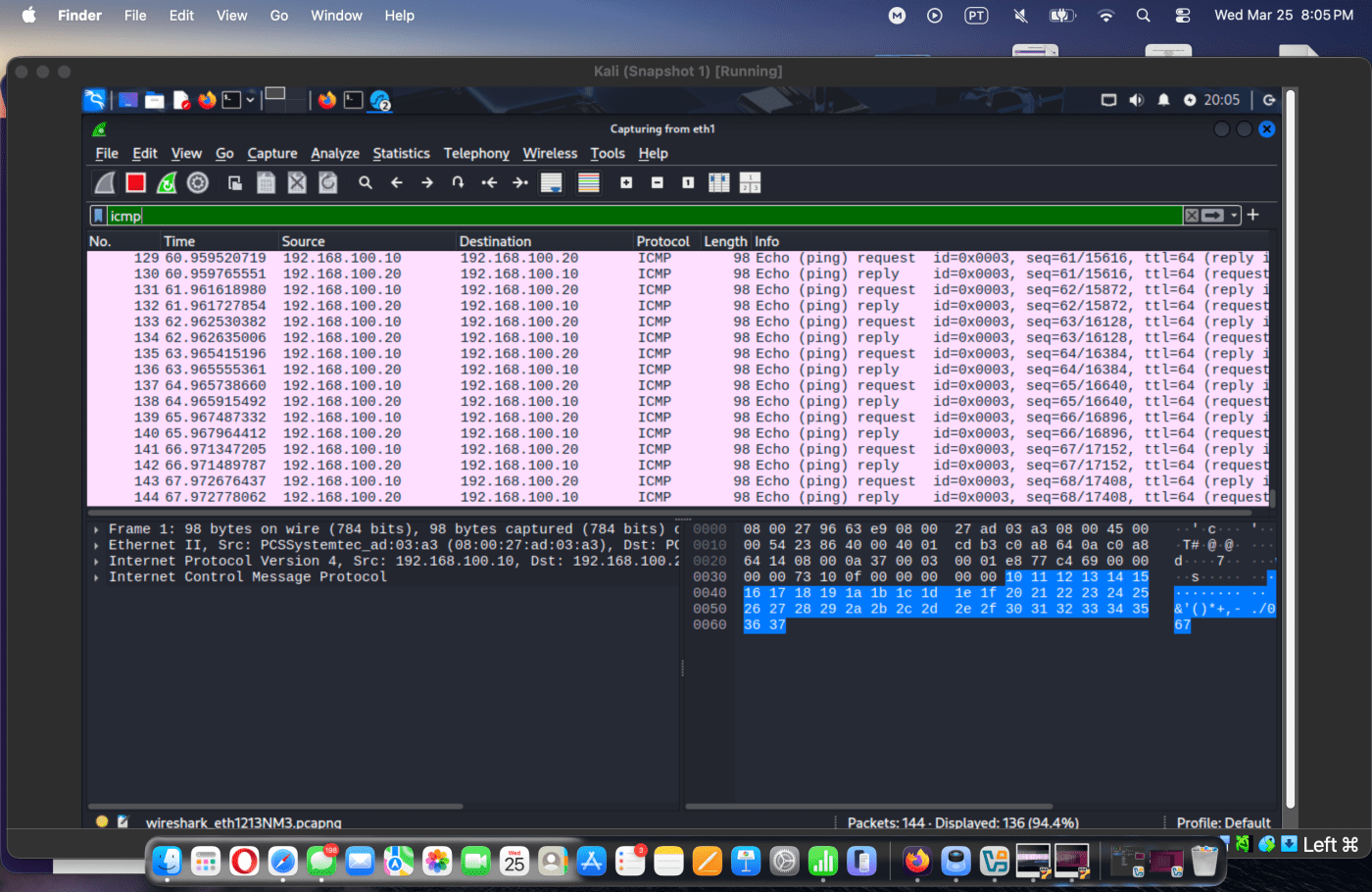This screenshot has width=1372, height=892.
Task: Open the Capture menu
Action: (x=272, y=154)
